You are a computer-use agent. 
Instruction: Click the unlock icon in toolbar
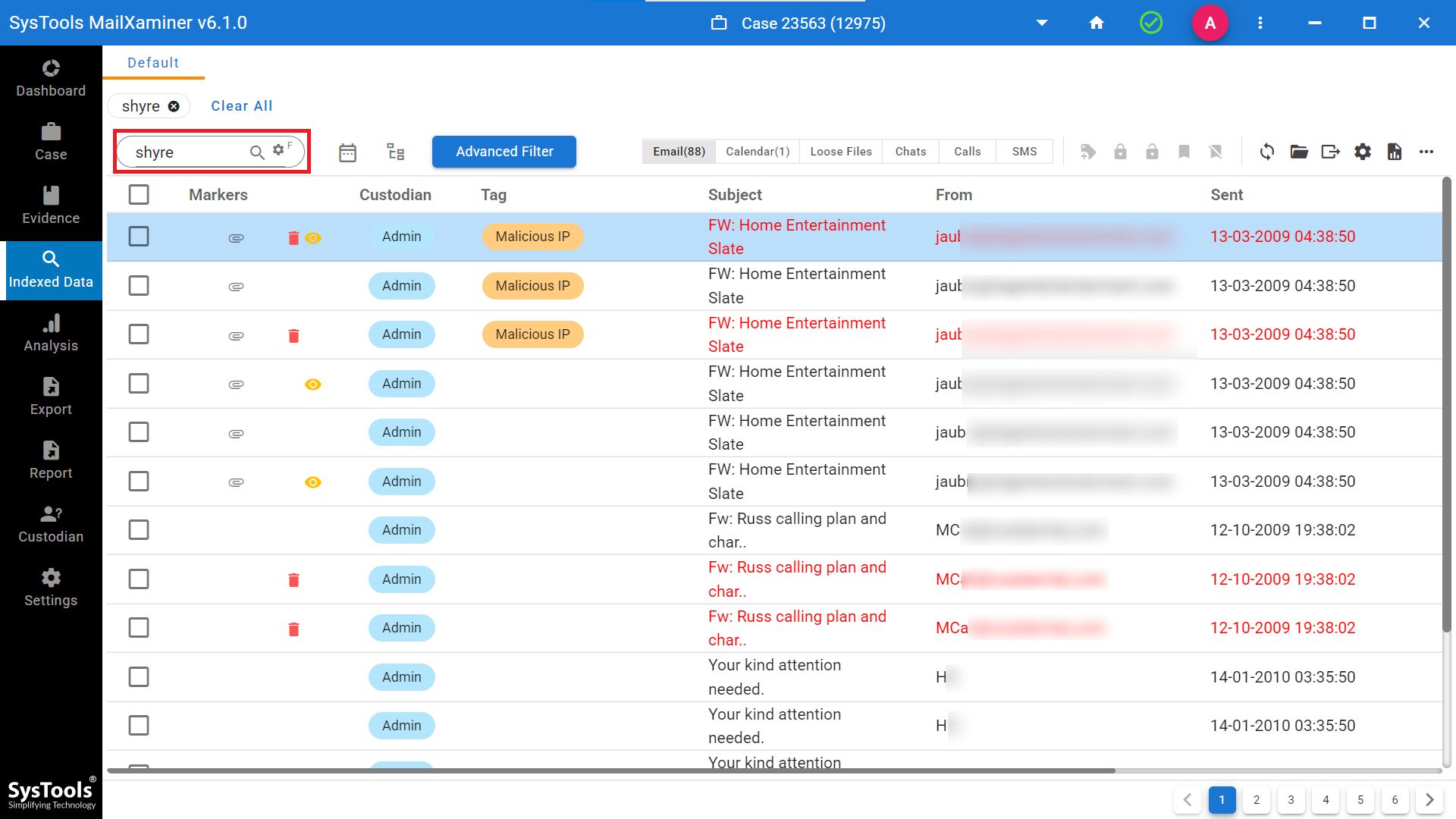pos(1152,152)
